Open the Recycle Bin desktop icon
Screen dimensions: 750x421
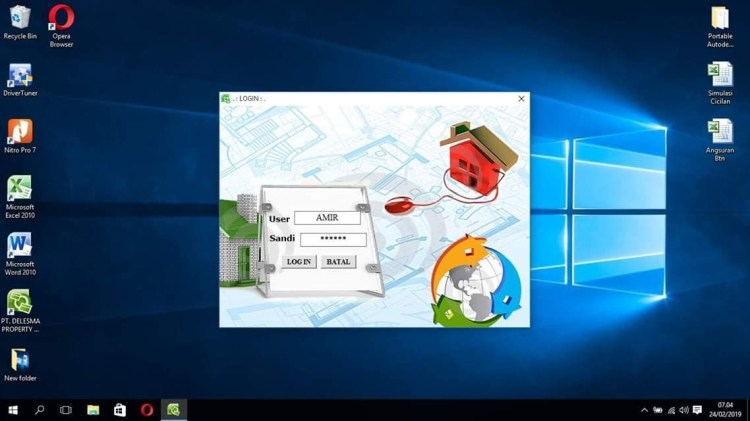[x=20, y=18]
